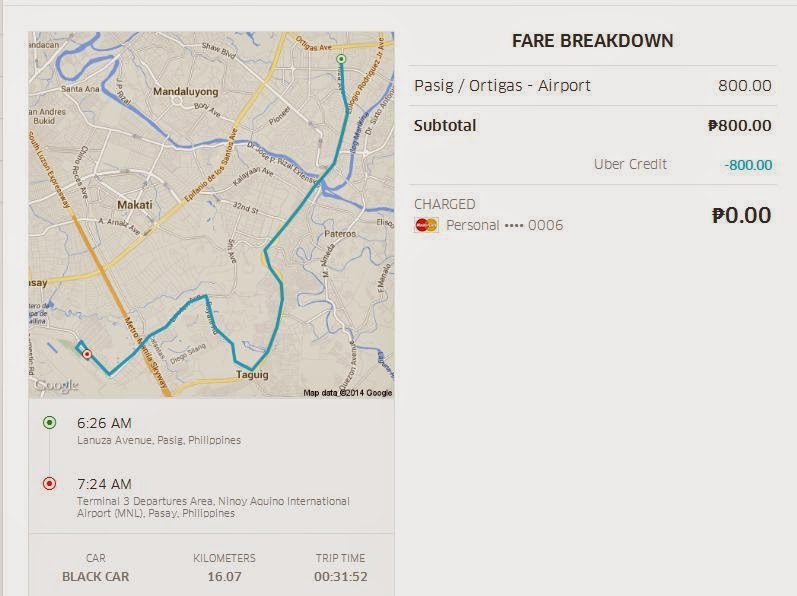This screenshot has width=797, height=596.
Task: Select the Terminal 3 Departures drop-off address
Action: coord(212,506)
